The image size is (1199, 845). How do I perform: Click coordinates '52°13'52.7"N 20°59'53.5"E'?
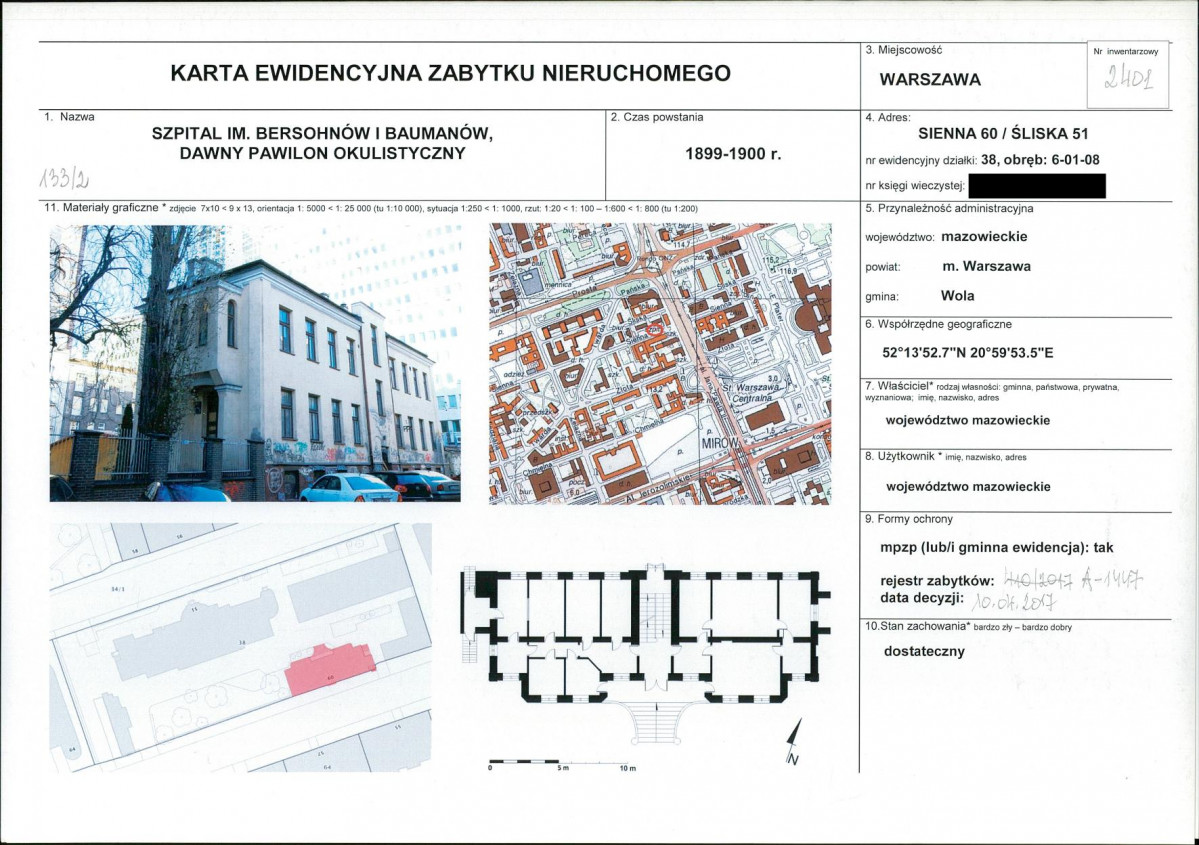(x=967, y=353)
